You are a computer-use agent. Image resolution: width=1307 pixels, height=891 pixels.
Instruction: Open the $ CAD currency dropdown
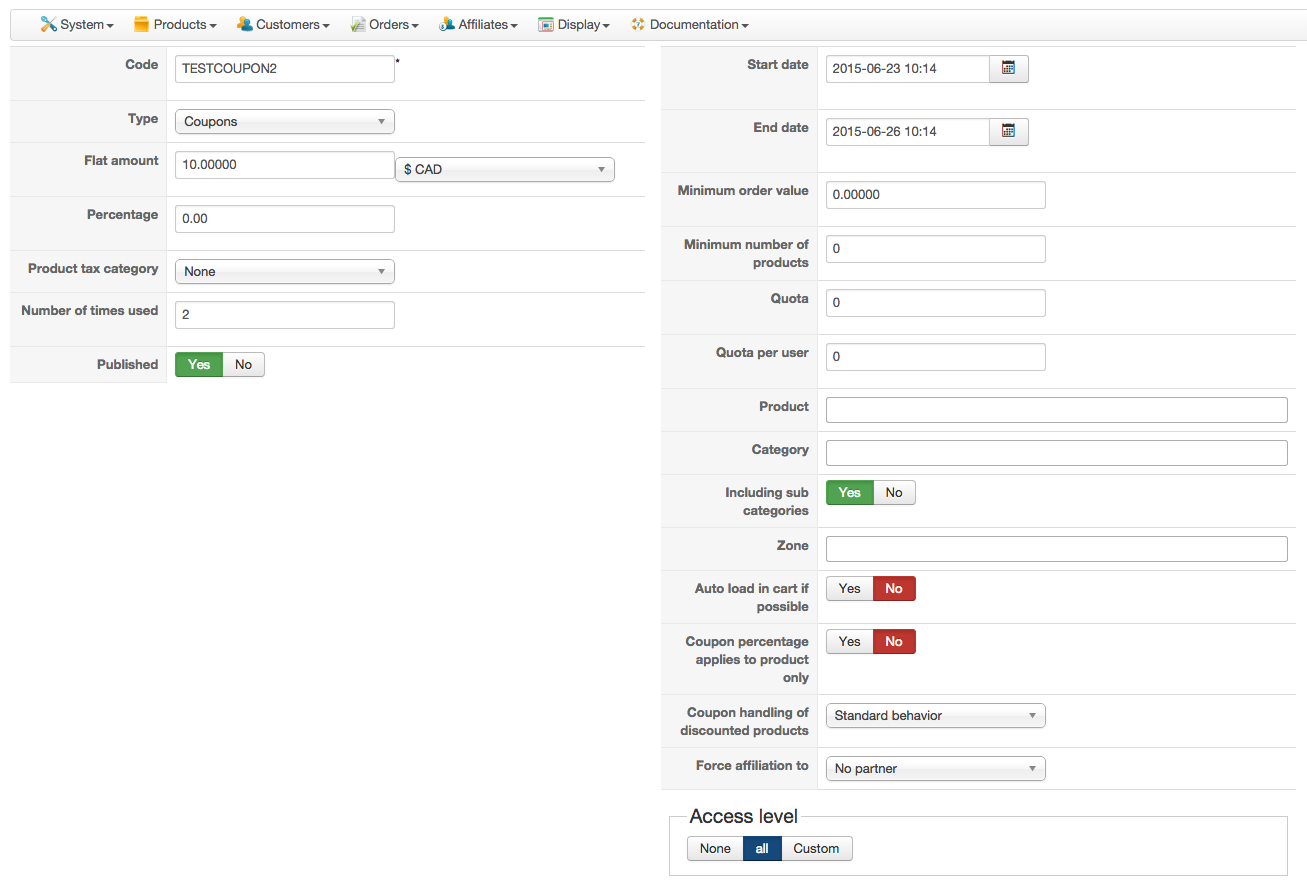click(x=505, y=170)
